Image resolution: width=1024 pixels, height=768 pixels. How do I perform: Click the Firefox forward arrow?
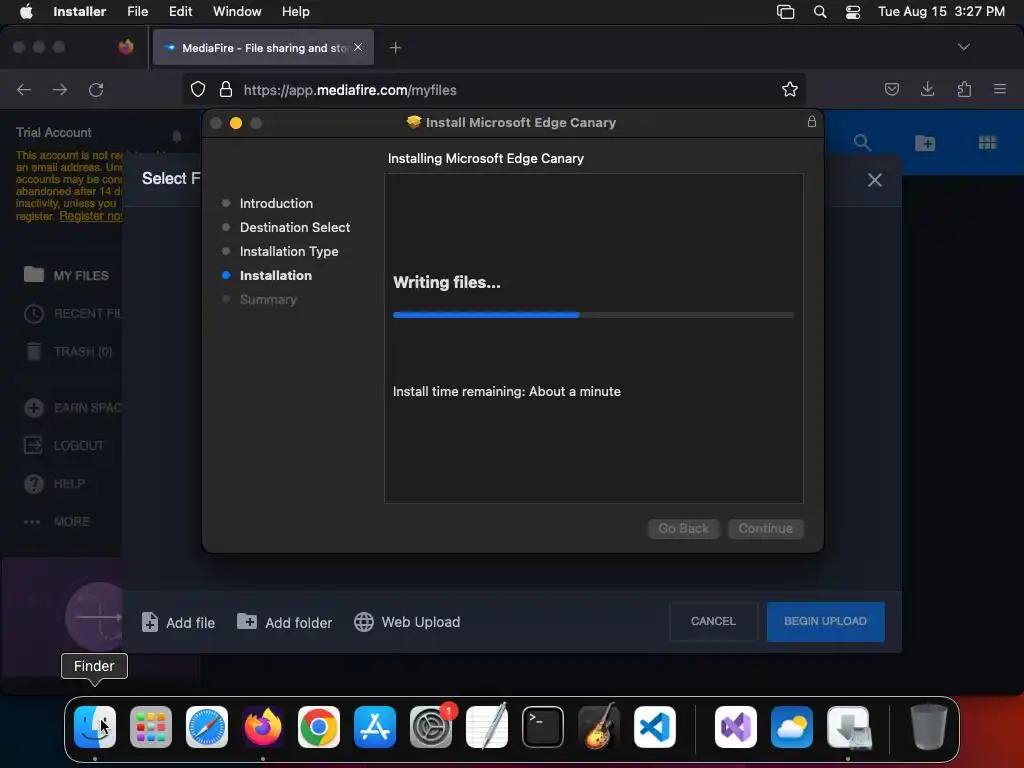pos(60,89)
